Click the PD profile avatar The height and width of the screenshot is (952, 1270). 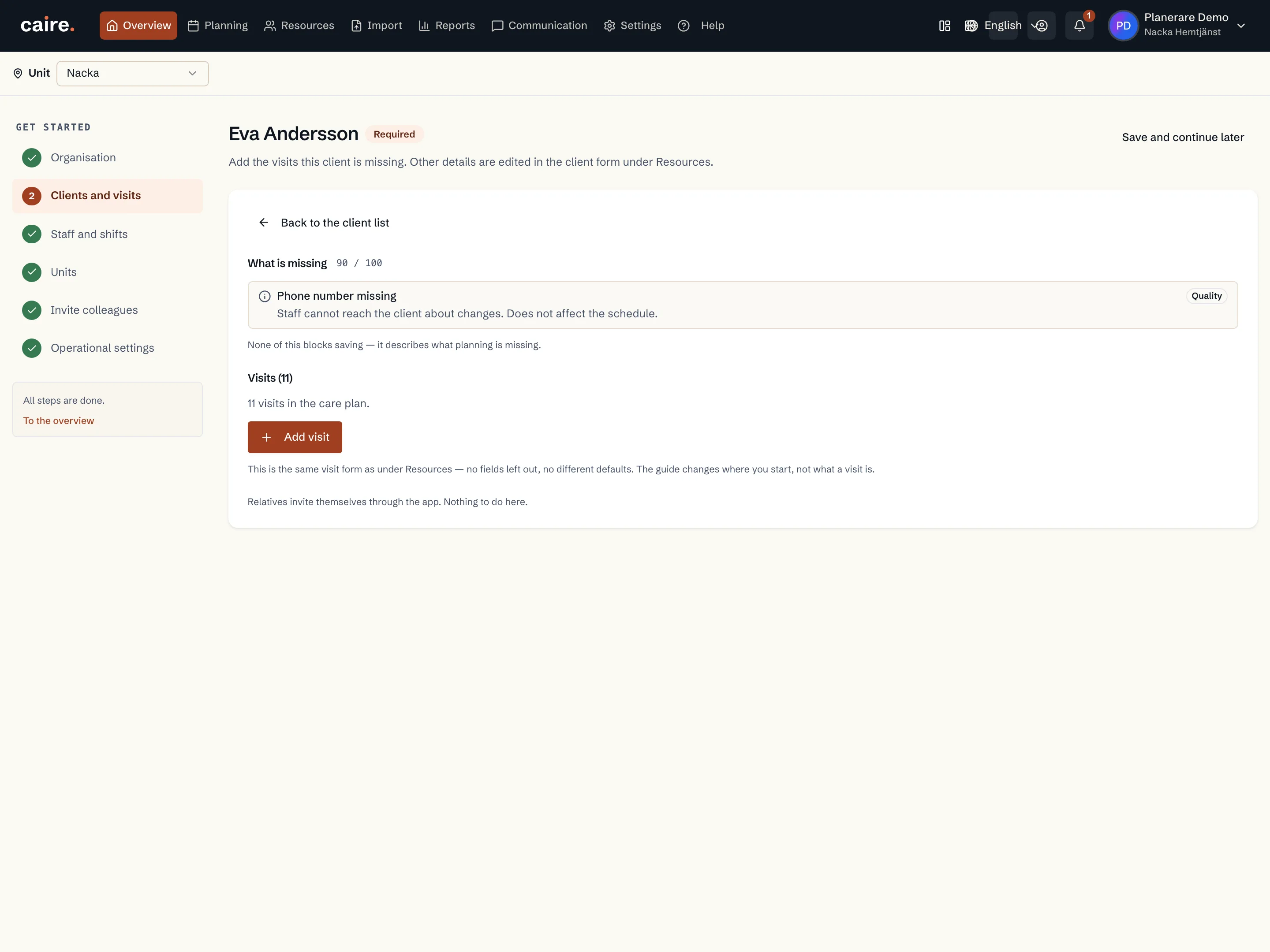(x=1123, y=26)
